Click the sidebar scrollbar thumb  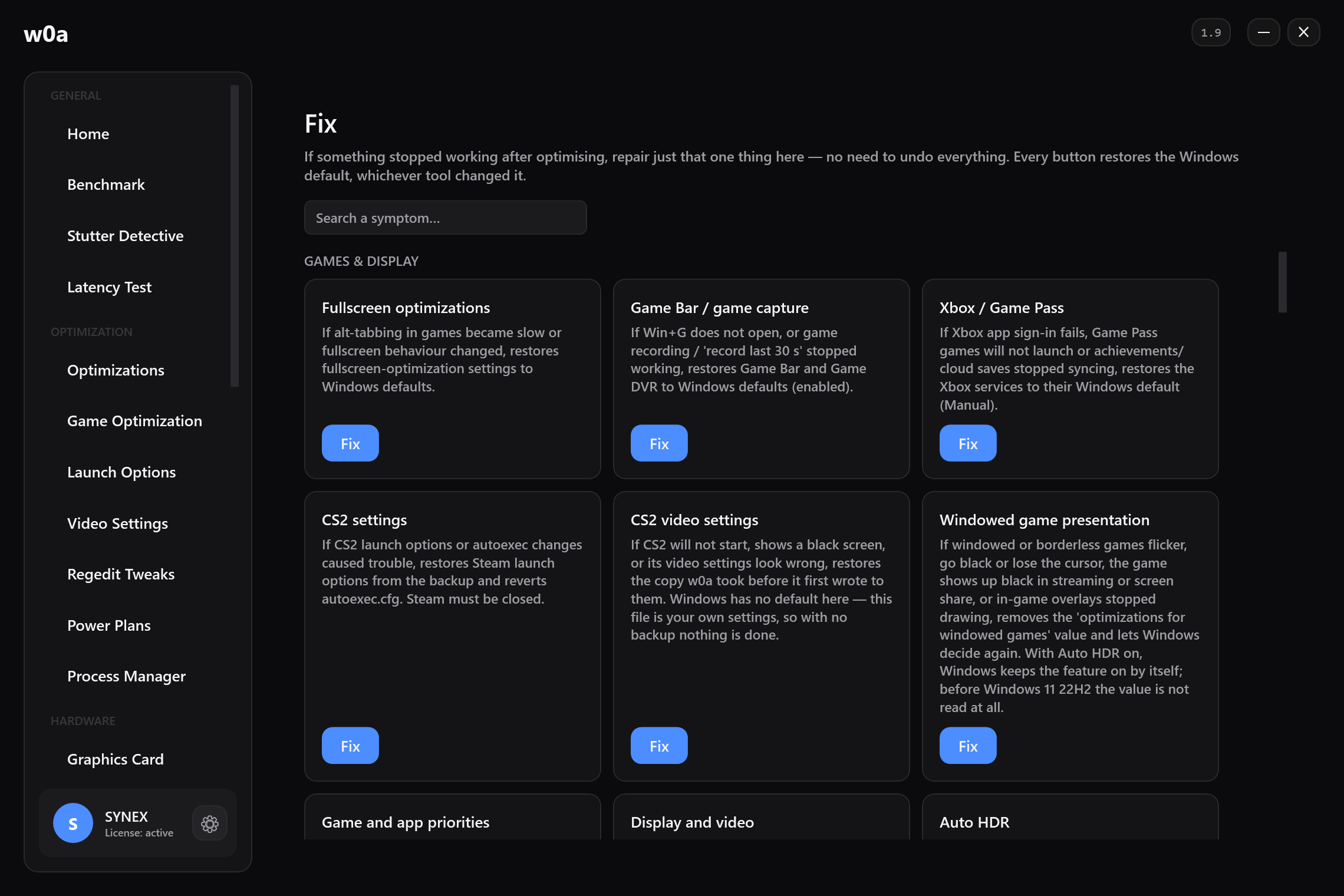click(235, 236)
